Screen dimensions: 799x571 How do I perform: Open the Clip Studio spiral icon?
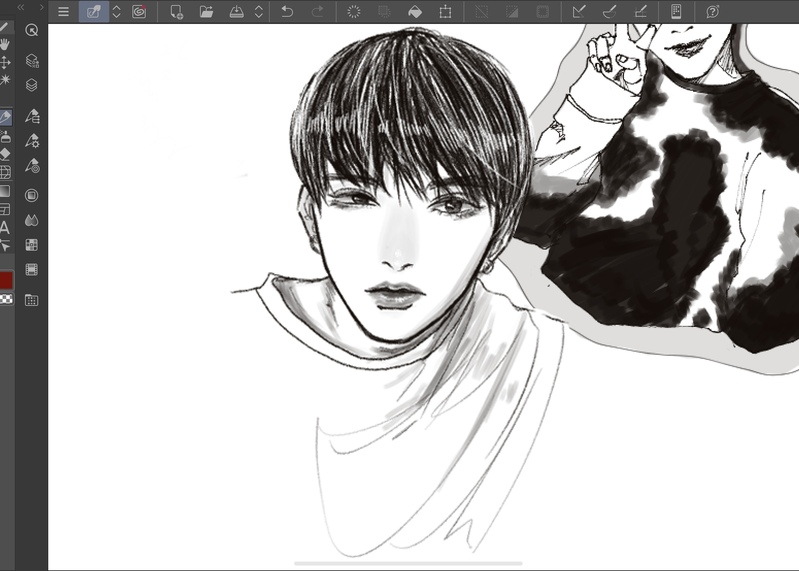click(x=139, y=11)
